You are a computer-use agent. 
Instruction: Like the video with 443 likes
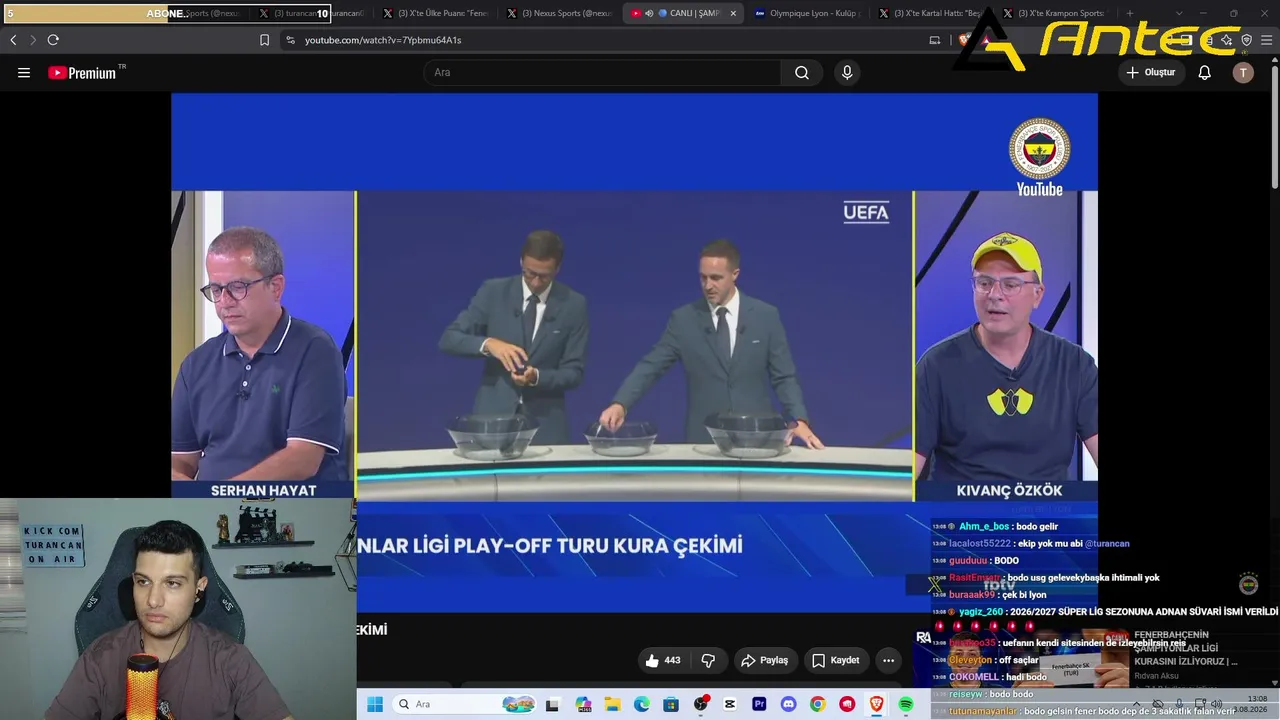663,660
